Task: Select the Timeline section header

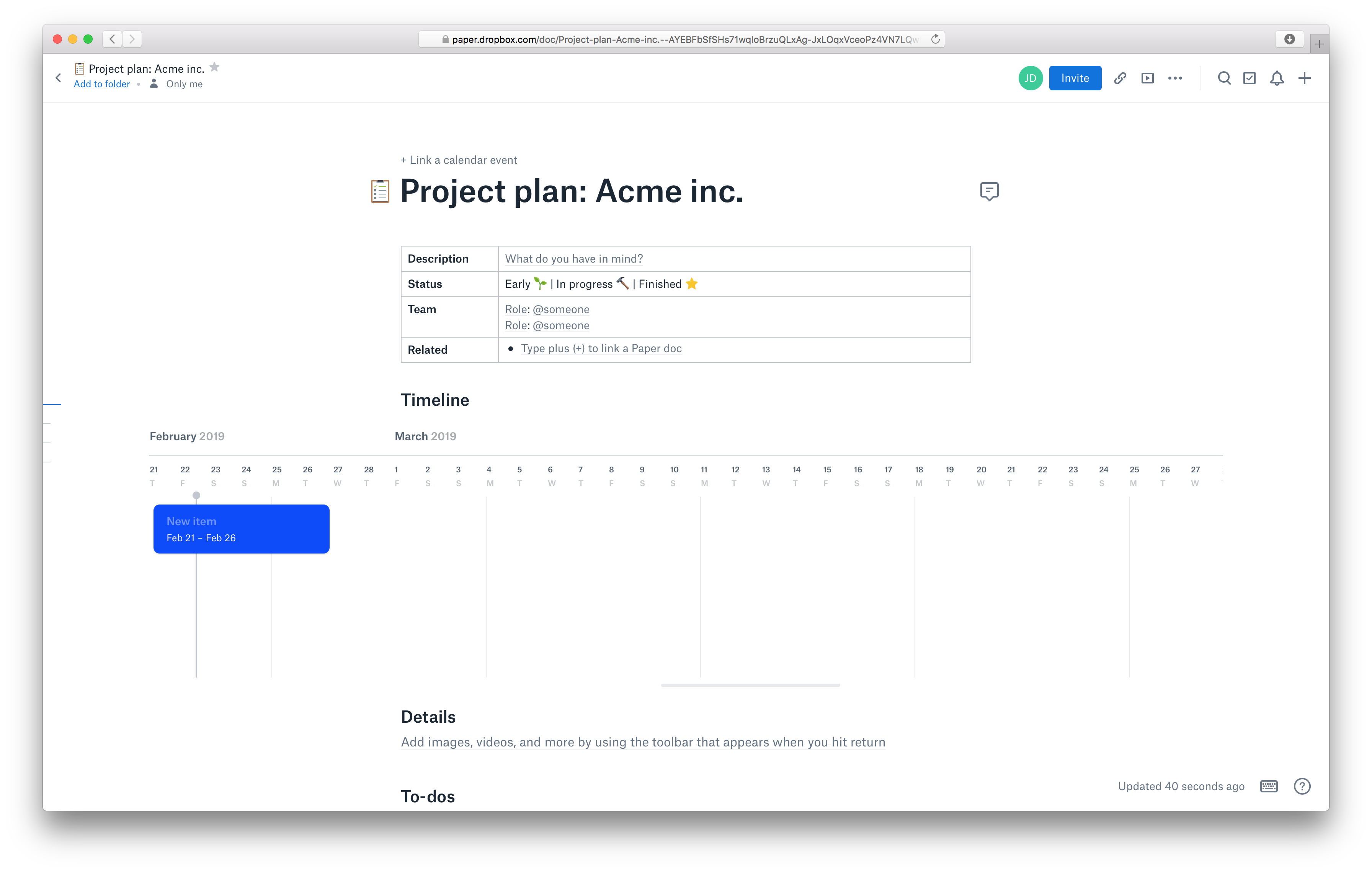Action: tap(435, 400)
